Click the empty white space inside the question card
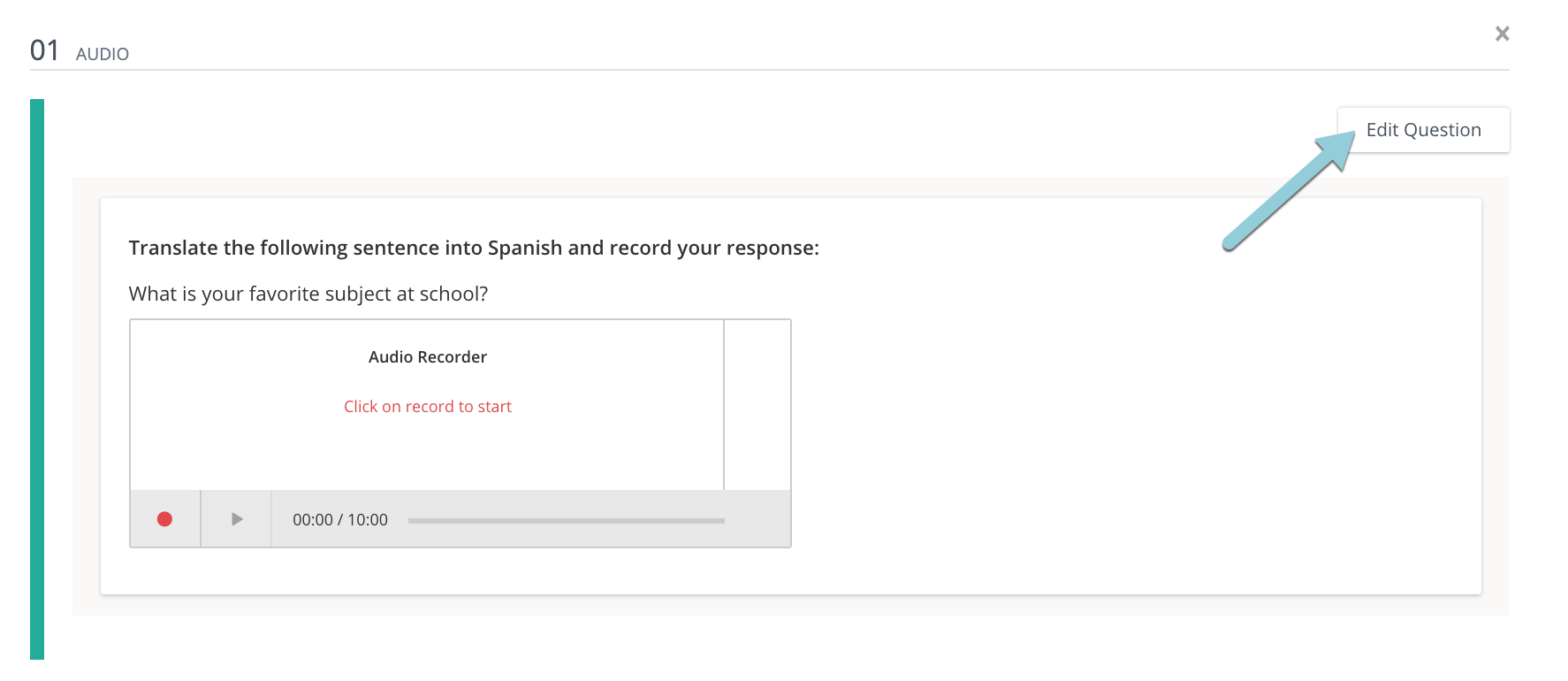 click(x=1131, y=425)
